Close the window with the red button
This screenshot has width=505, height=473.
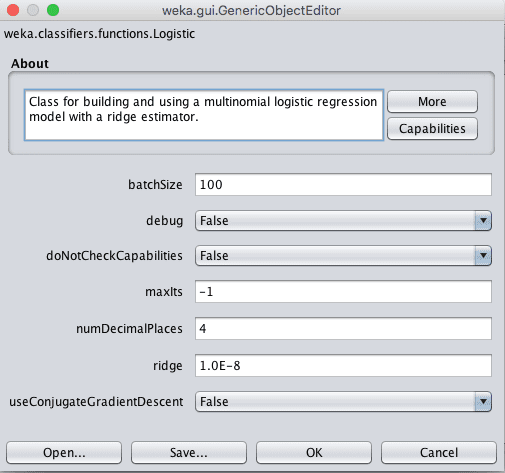click(13, 10)
